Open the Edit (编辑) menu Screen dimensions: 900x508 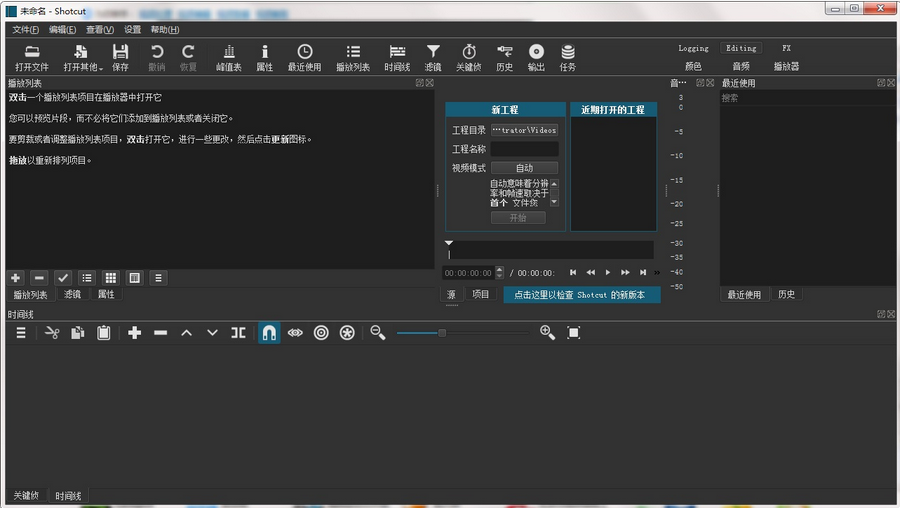pyautogui.click(x=62, y=29)
